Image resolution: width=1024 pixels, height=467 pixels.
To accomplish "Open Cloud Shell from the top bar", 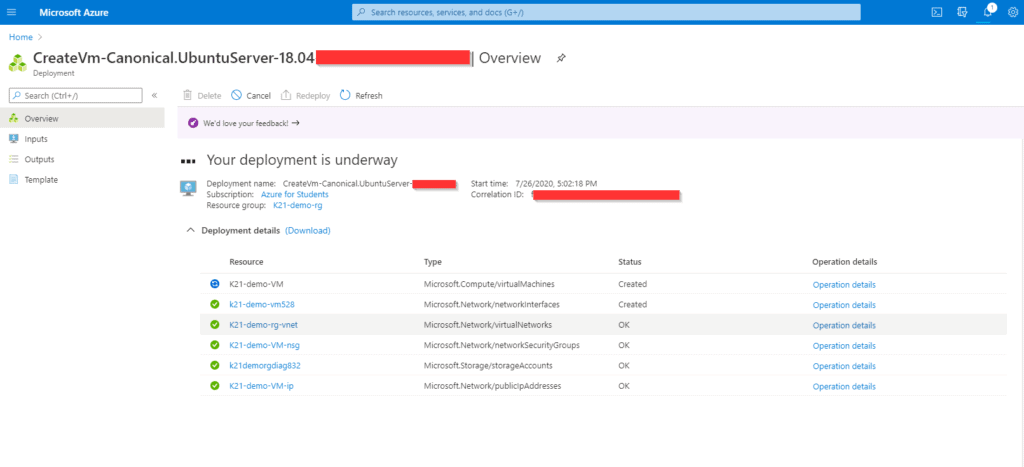I will (x=936, y=12).
